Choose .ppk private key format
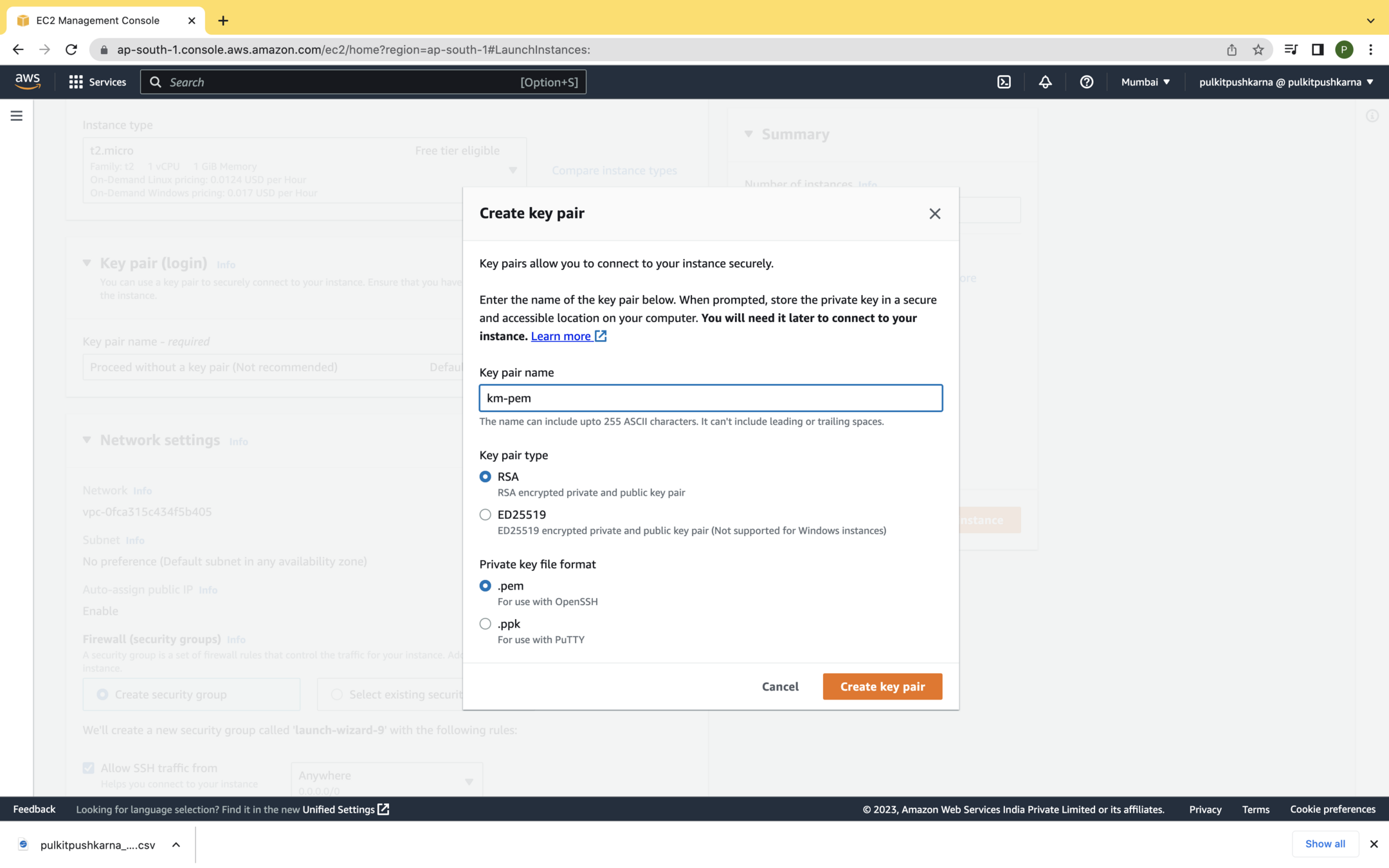The height and width of the screenshot is (868, 1389). tap(486, 624)
